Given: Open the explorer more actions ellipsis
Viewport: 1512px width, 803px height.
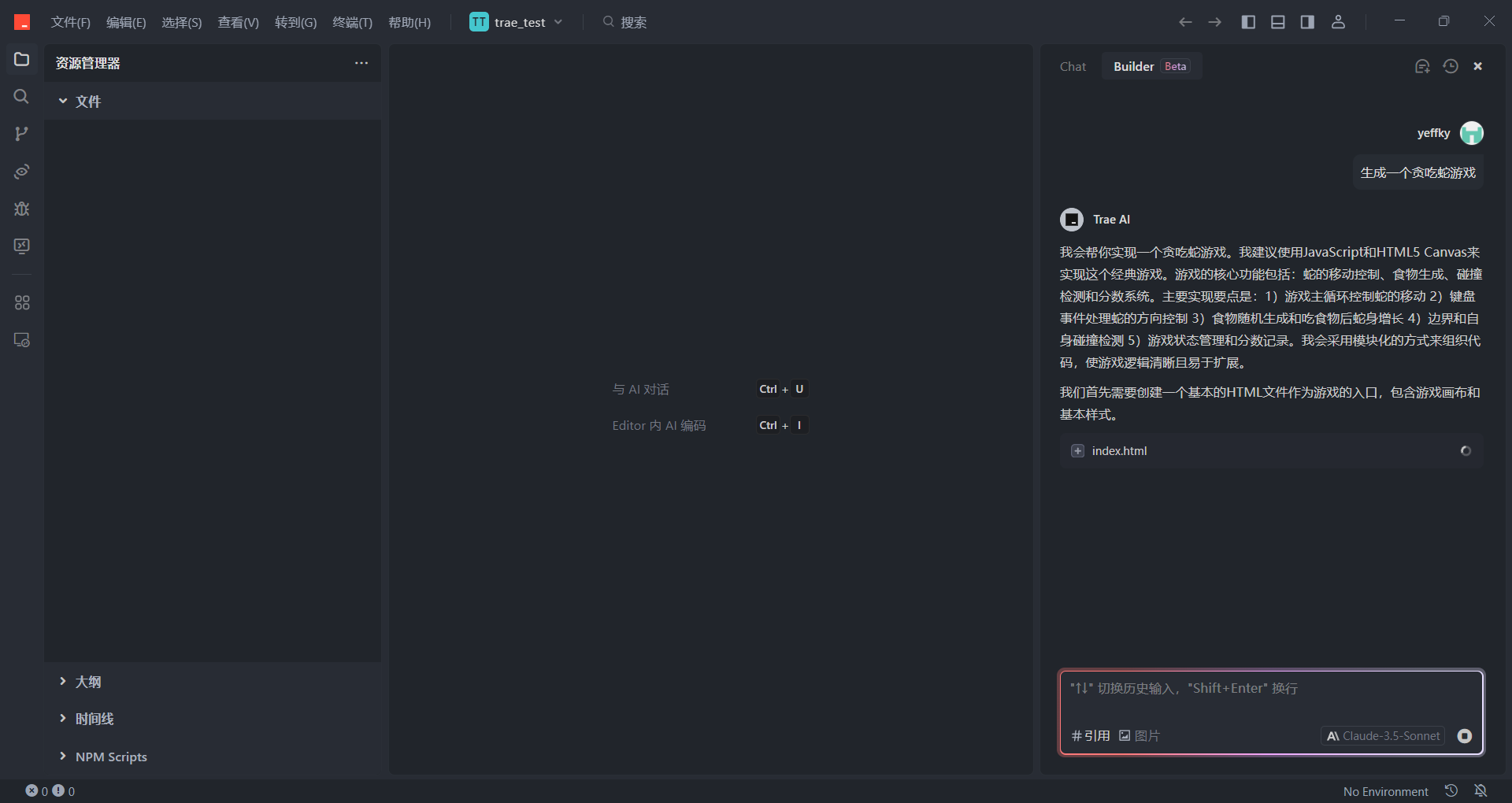Looking at the screenshot, I should point(361,63).
